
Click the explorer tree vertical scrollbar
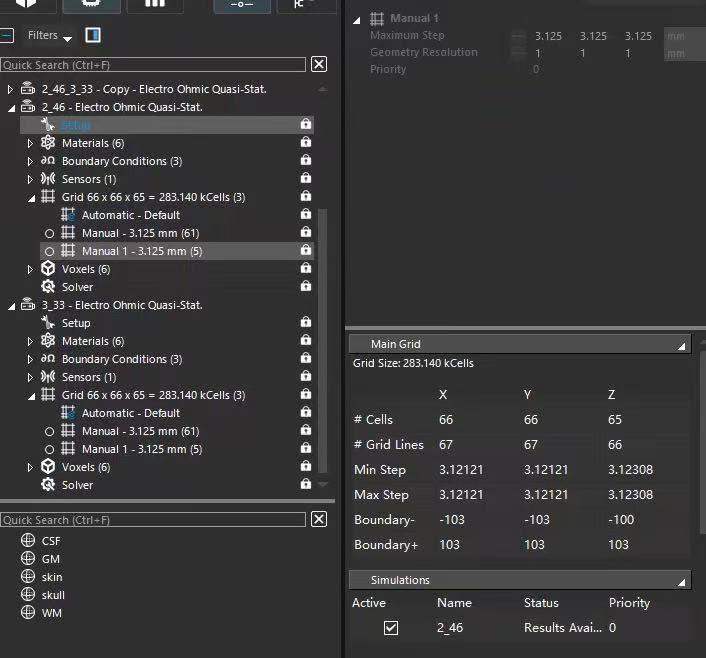[322, 340]
